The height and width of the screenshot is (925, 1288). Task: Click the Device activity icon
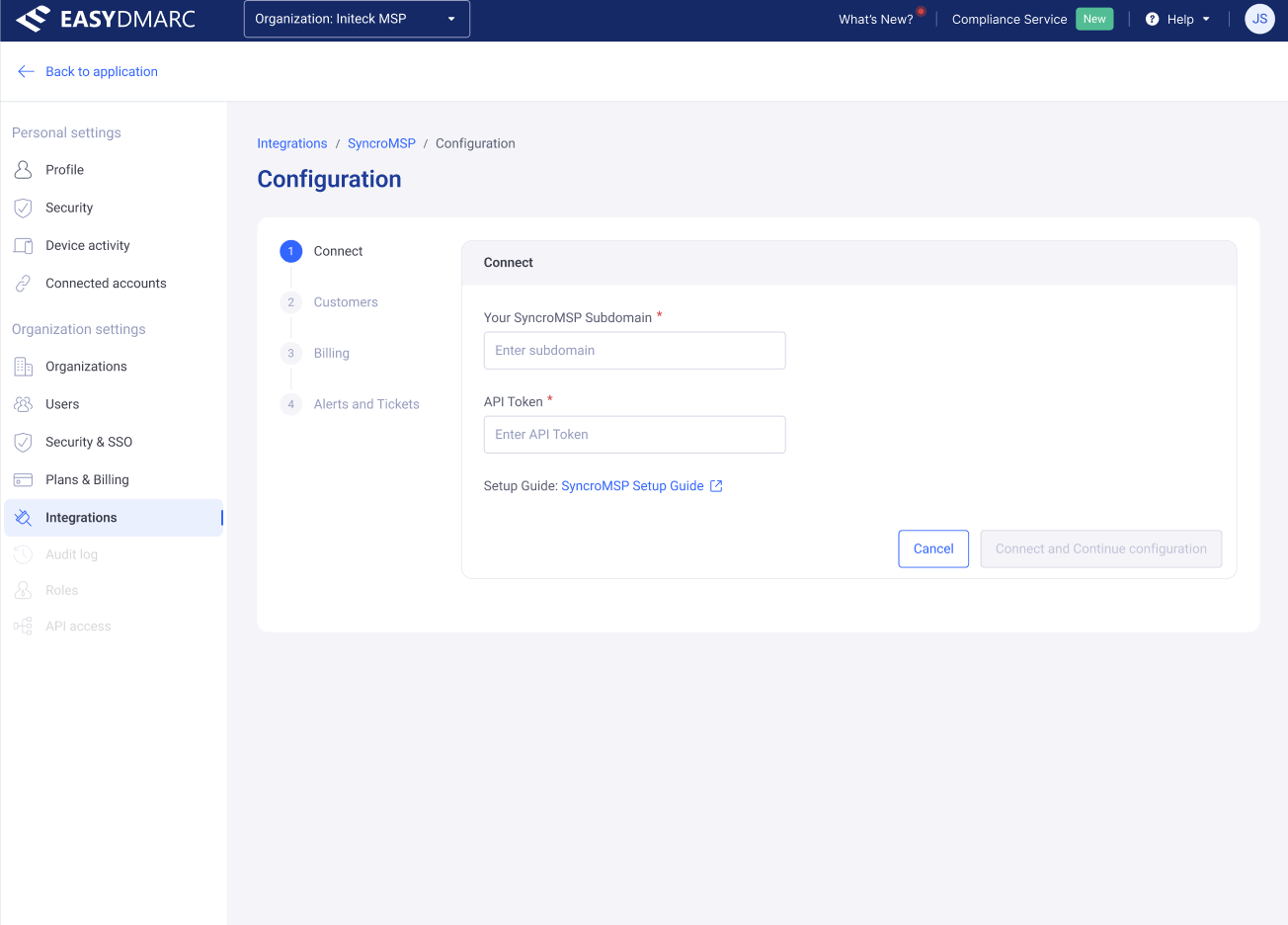click(x=24, y=245)
